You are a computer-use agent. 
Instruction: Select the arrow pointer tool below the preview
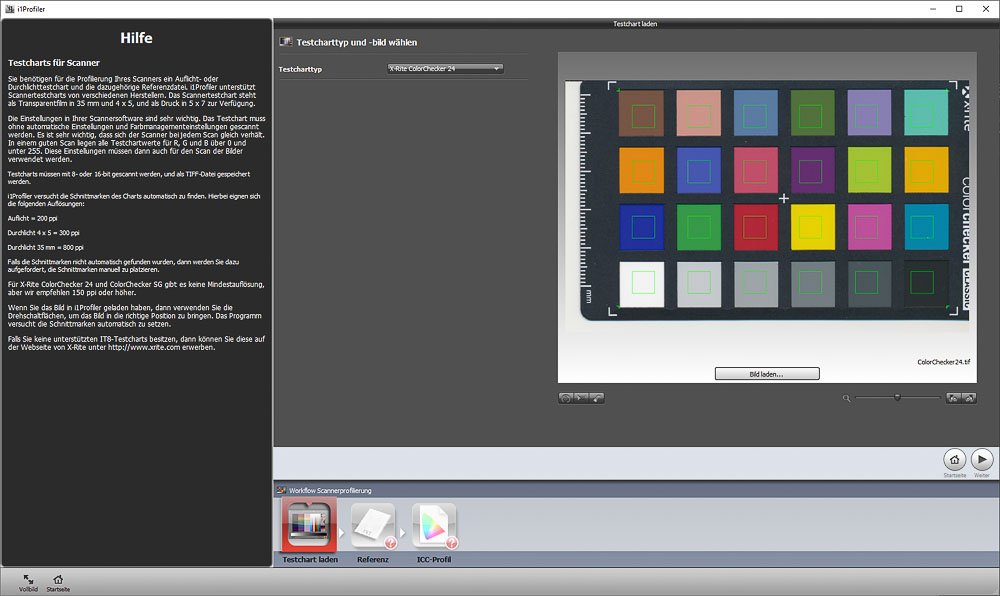pos(581,398)
